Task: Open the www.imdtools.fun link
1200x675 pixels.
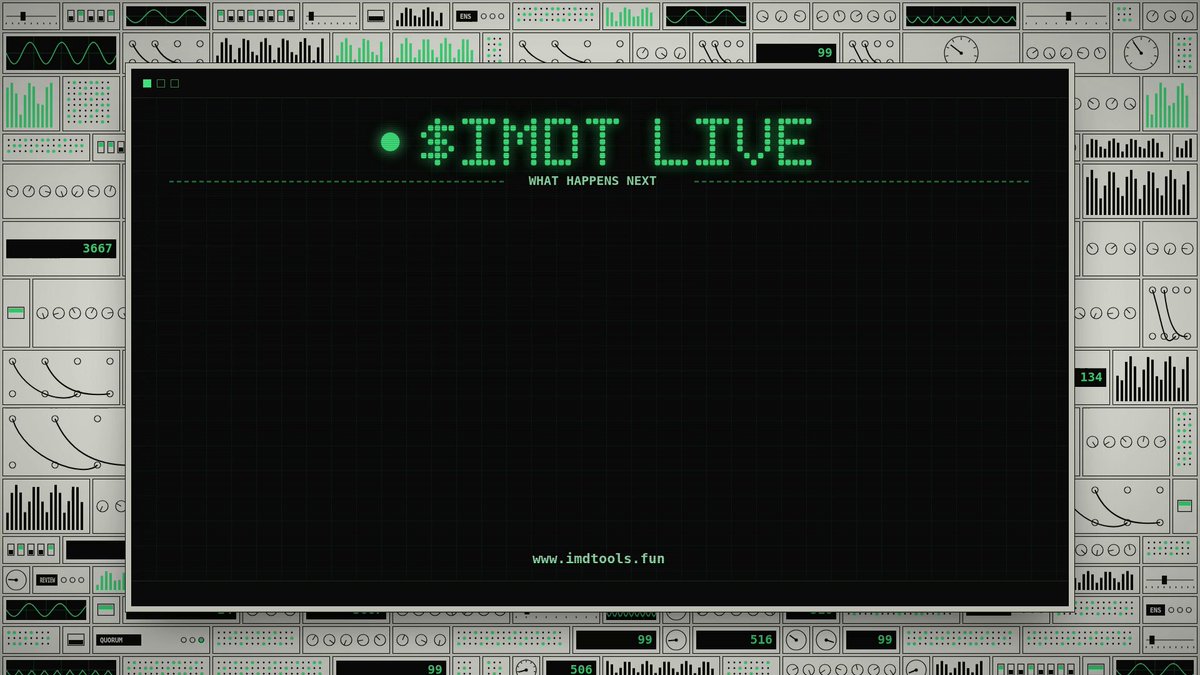Action: point(598,559)
